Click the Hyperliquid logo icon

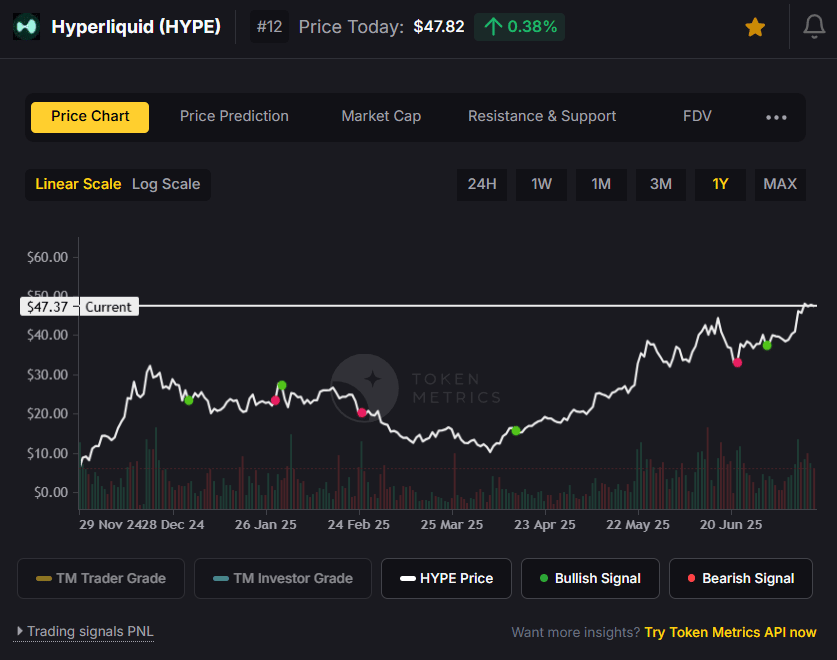[x=26, y=26]
